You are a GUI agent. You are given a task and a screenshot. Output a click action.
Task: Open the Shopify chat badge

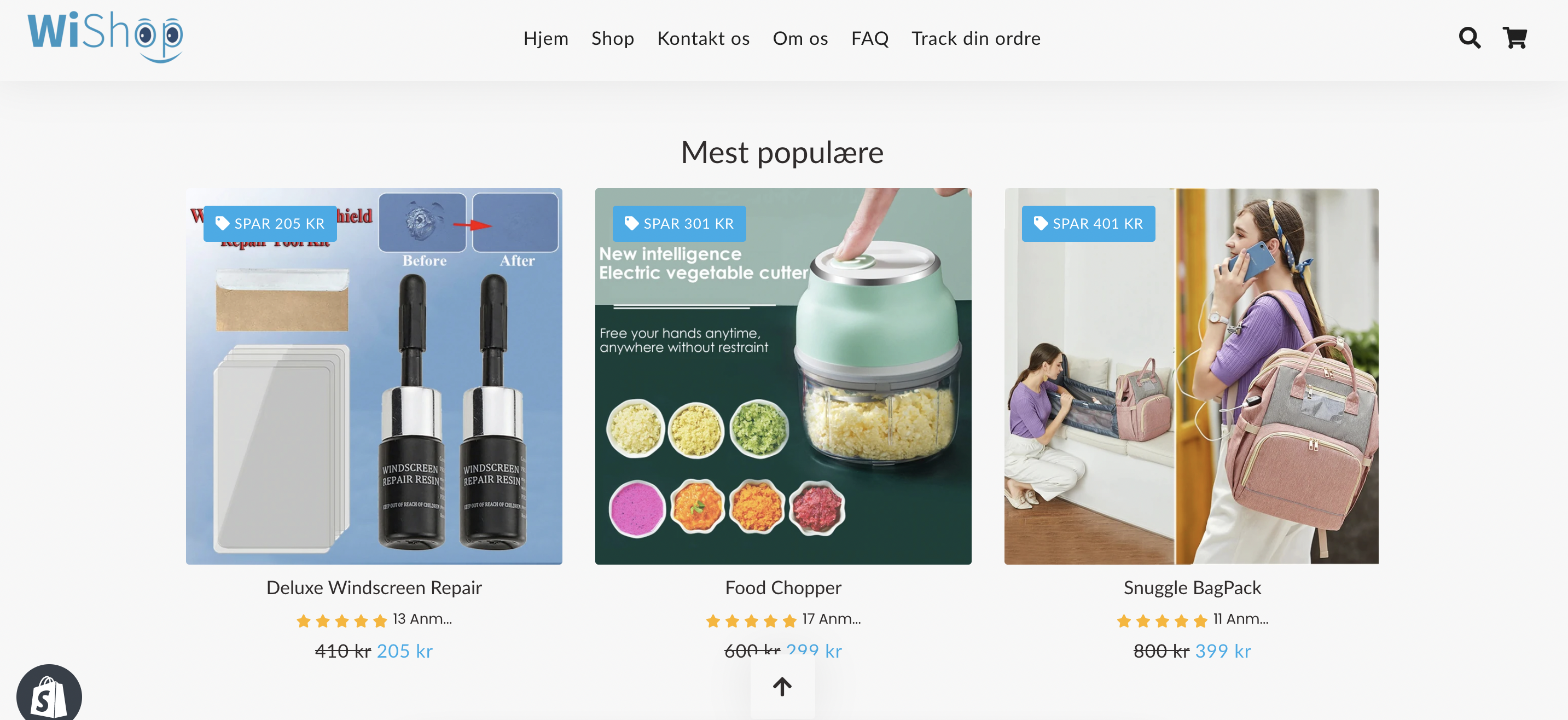tap(49, 695)
